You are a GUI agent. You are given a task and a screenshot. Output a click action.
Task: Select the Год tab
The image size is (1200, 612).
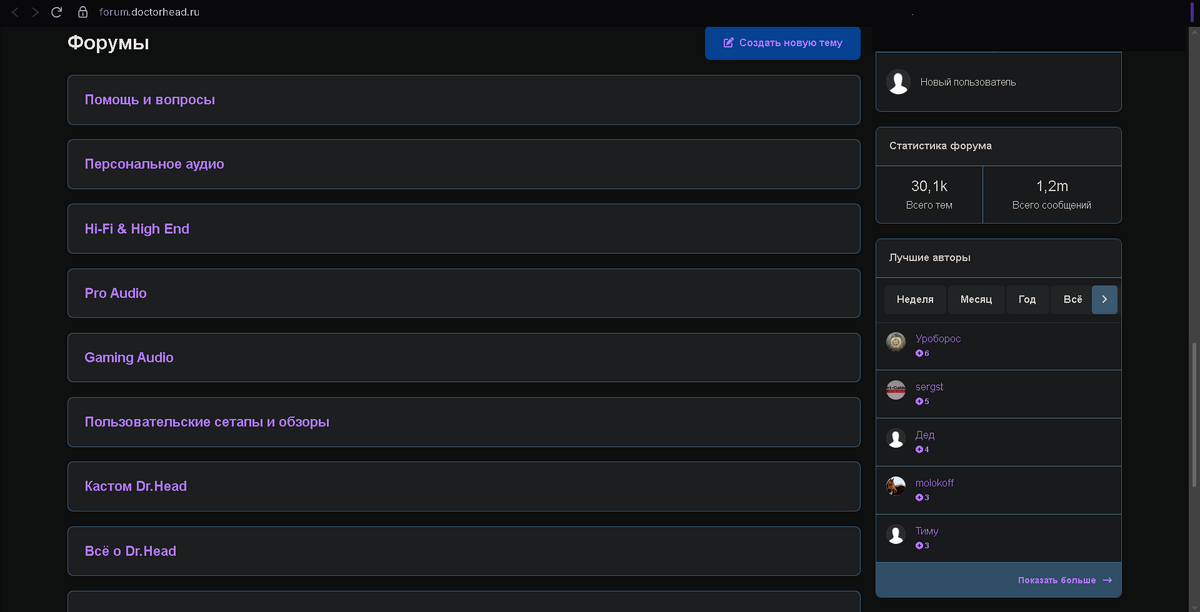pyautogui.click(x=1027, y=299)
